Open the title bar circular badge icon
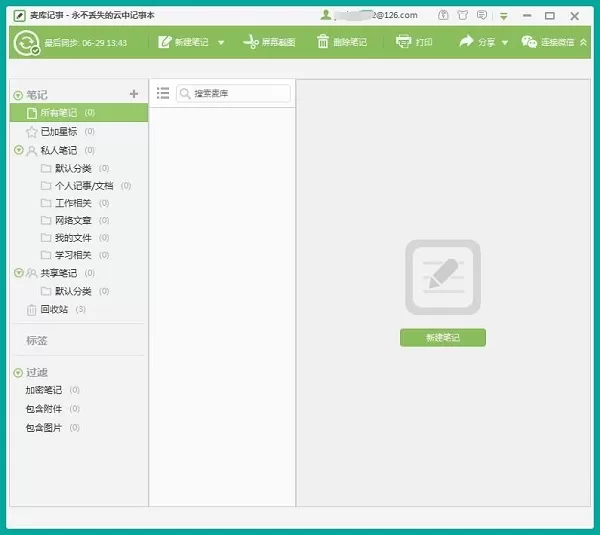Screen dimensions: 600x535 coord(443,15)
